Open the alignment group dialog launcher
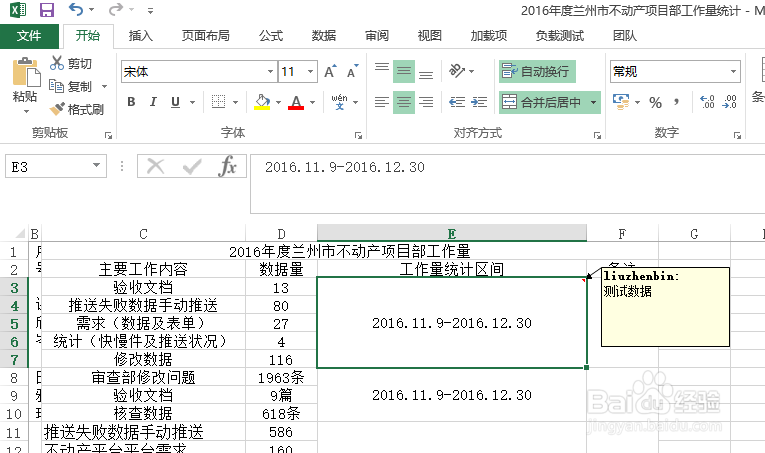Screen dimensions: 765x453 tap(597, 136)
